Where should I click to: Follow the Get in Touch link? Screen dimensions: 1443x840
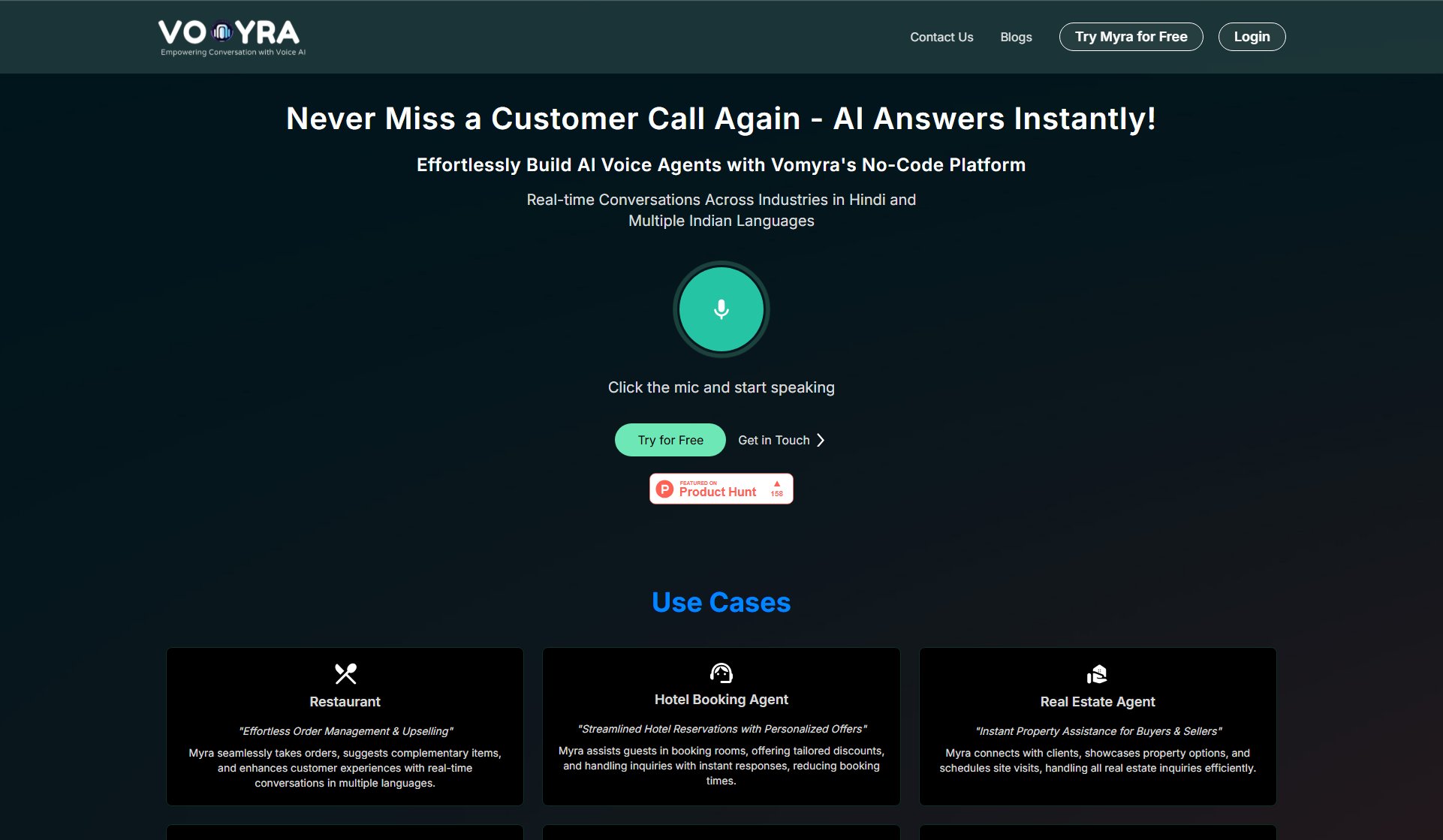tap(773, 440)
